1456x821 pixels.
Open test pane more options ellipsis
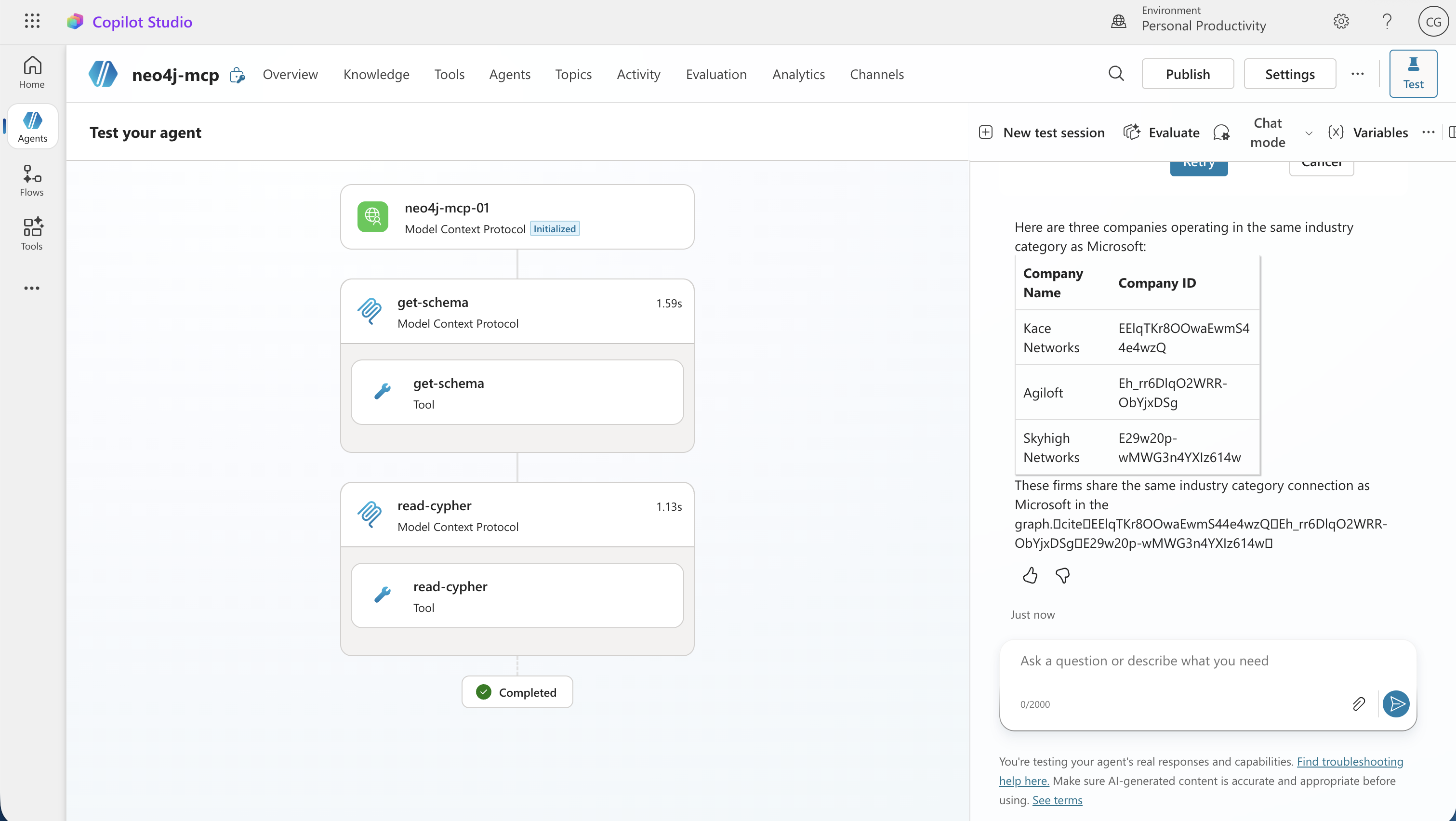pos(1428,132)
